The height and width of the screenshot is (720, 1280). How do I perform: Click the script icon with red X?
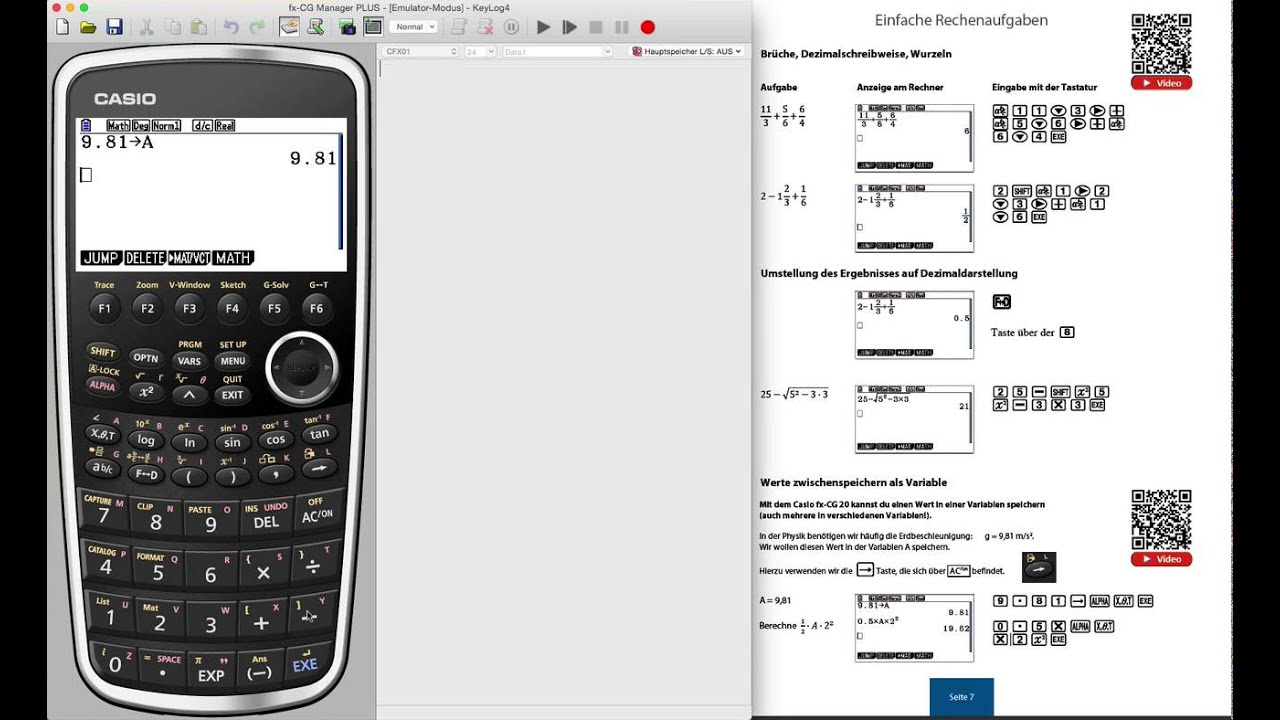(486, 27)
